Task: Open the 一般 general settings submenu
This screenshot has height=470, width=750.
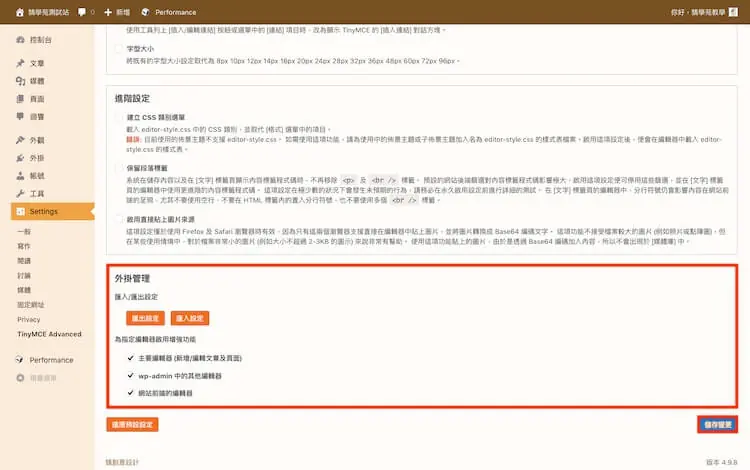Action: [24, 231]
